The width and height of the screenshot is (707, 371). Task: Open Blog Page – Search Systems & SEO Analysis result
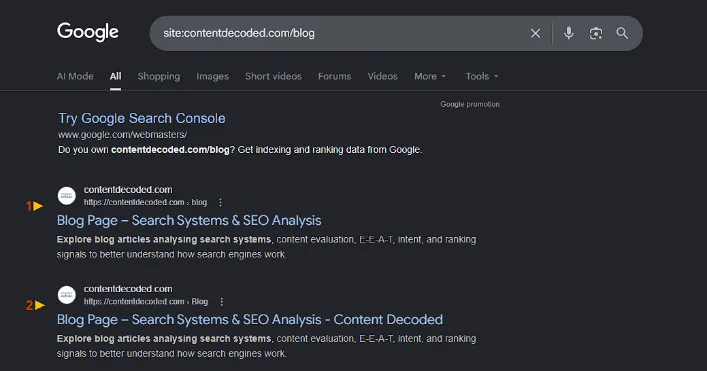[189, 220]
